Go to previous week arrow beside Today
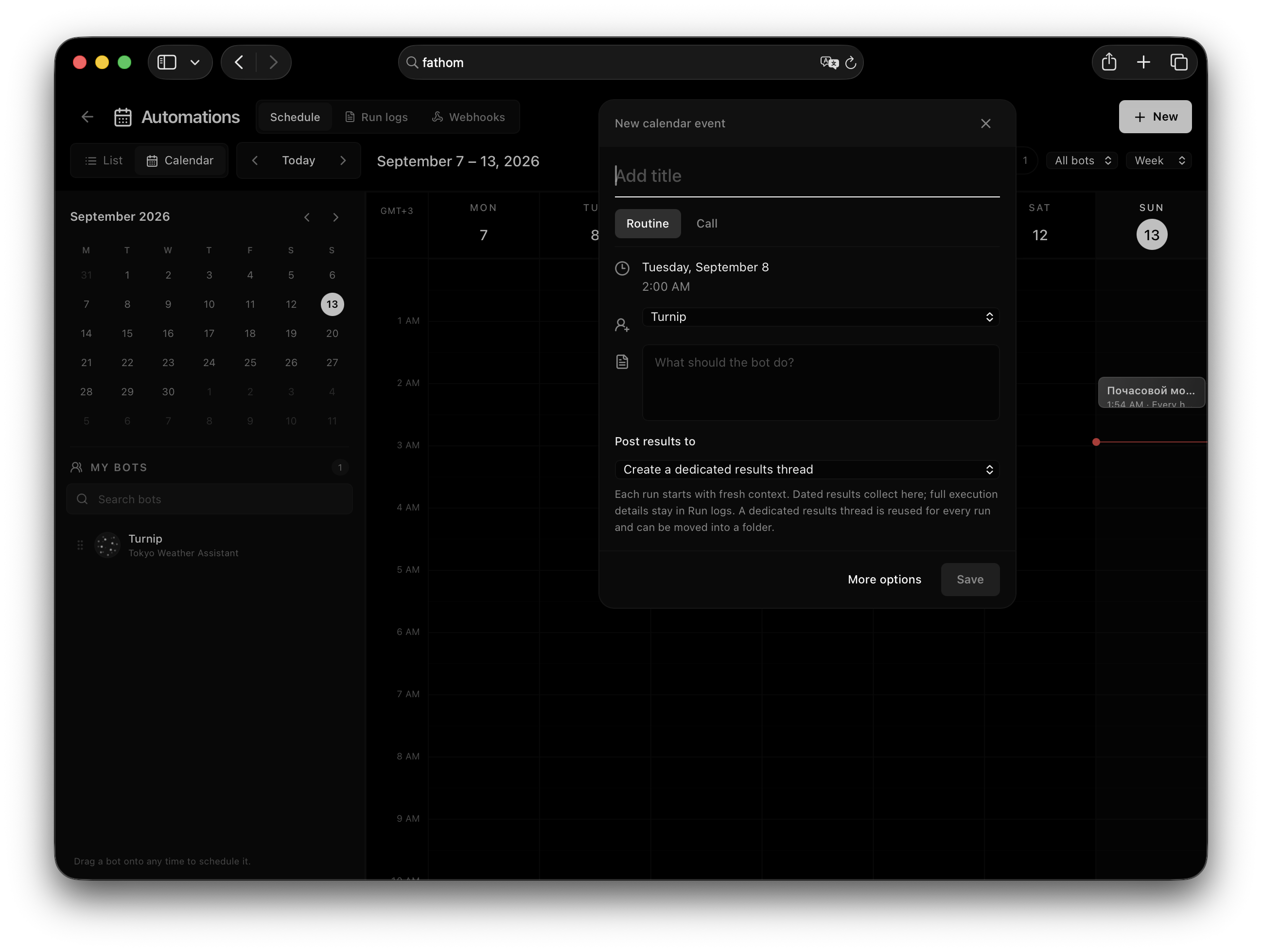 click(x=255, y=161)
